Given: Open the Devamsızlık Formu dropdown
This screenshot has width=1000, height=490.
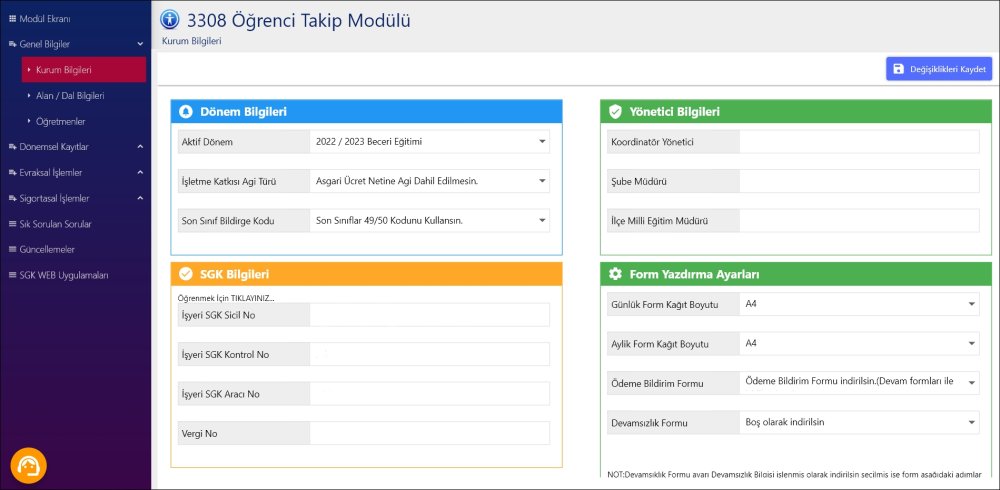Looking at the screenshot, I should click(860, 423).
